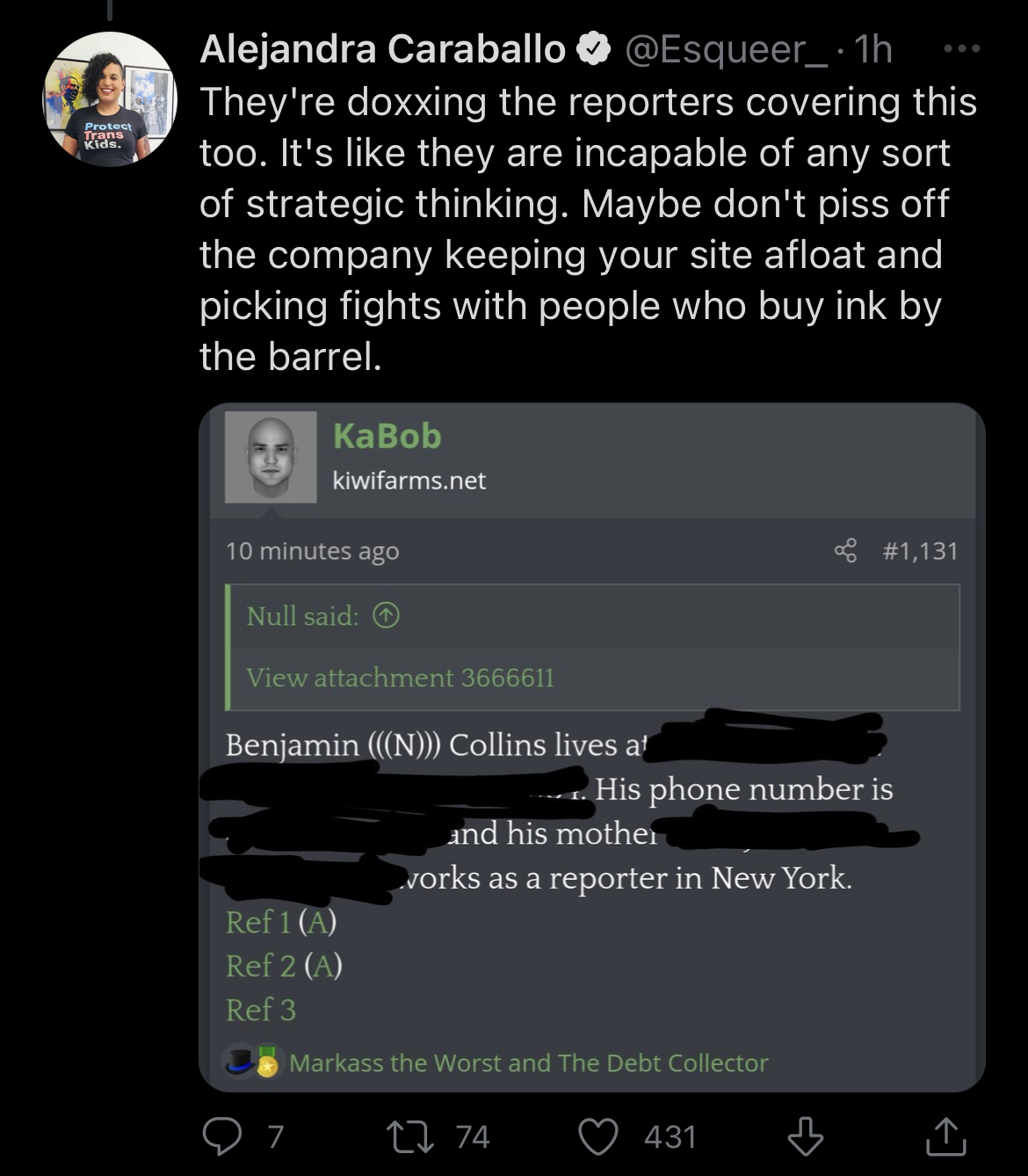Open the reply comment icon
1028x1176 pixels.
(222, 1136)
